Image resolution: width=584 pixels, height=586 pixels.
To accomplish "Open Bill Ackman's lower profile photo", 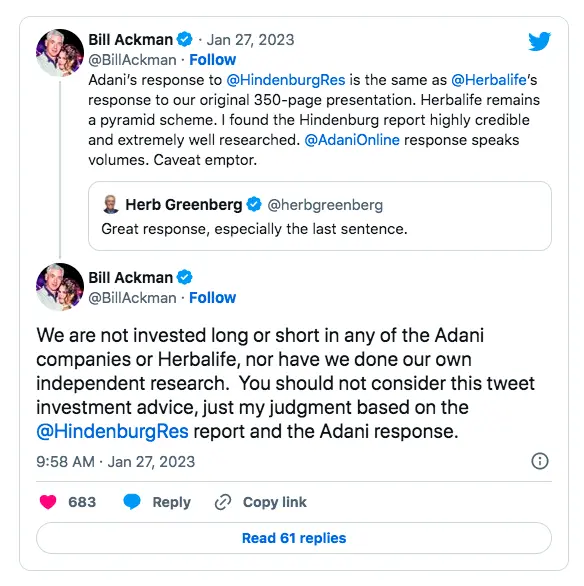I will (x=60, y=287).
